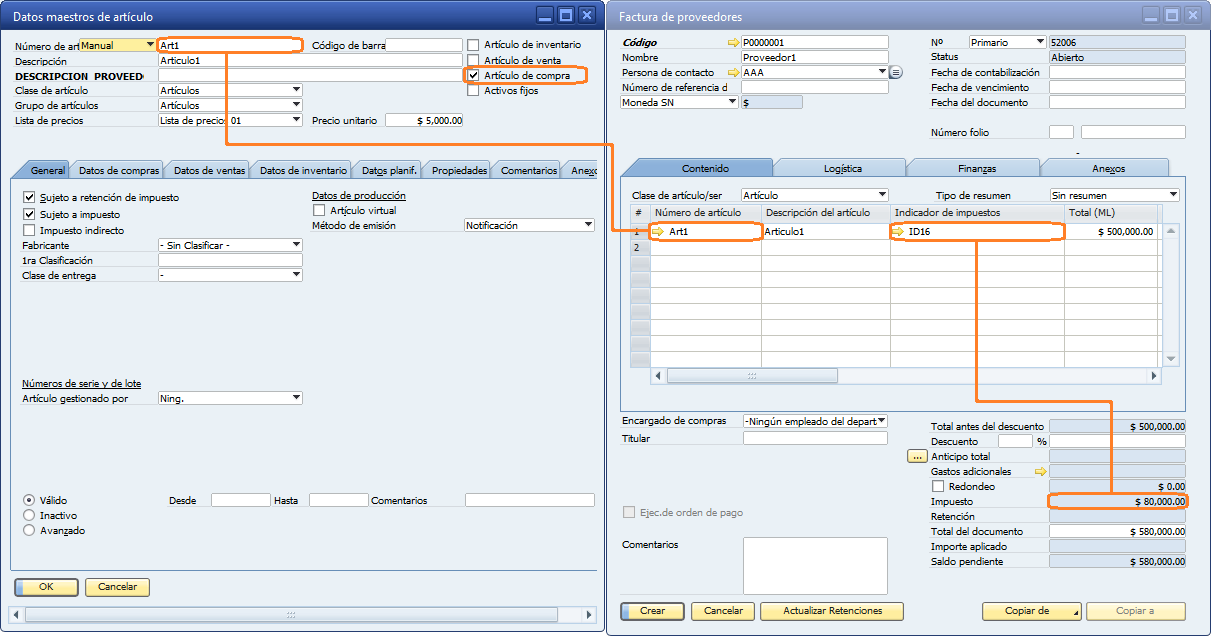Viewport: 1211px width, 636px height.
Task: Click the link arrow next to Persona de contacto
Action: 733,73
